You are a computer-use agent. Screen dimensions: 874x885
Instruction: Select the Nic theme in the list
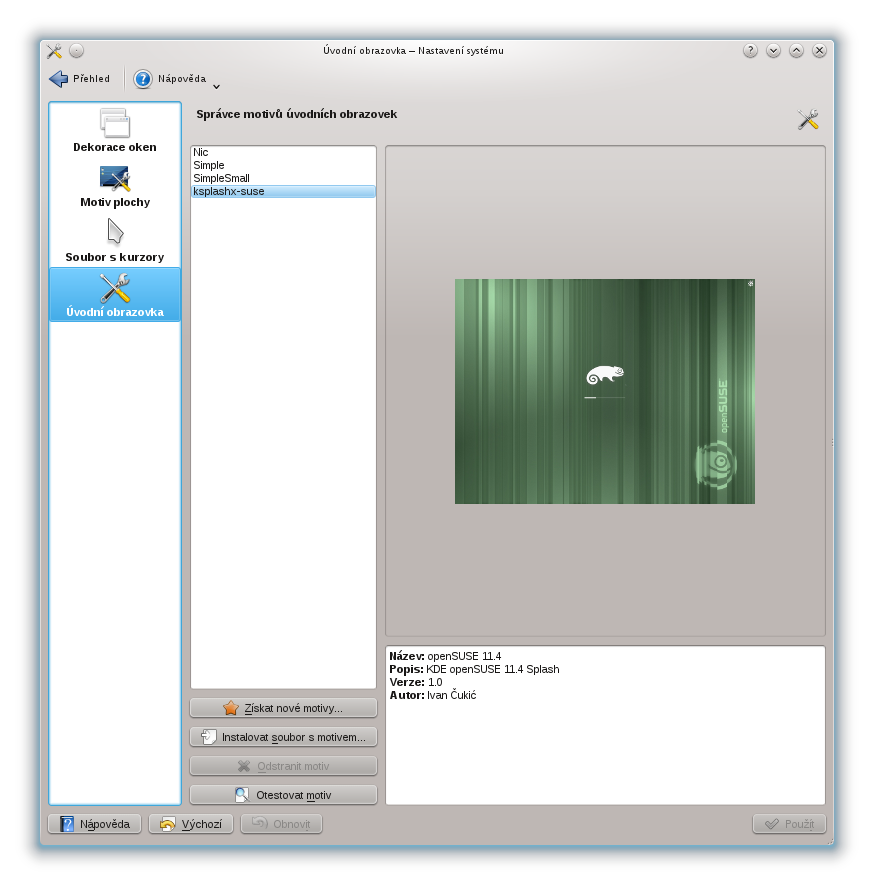[283, 152]
